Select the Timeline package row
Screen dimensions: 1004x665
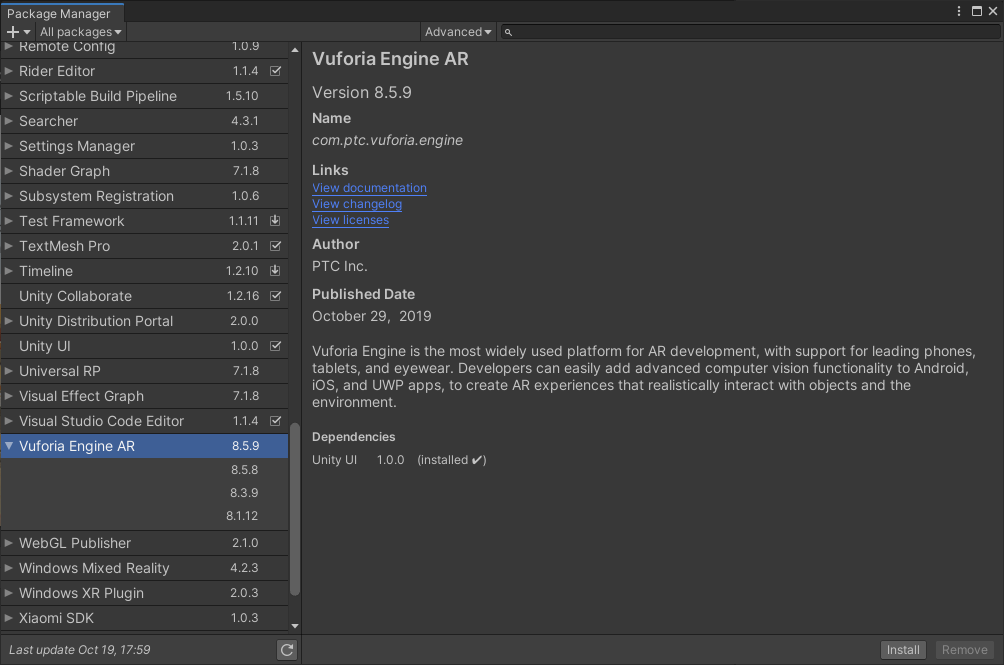coord(145,271)
